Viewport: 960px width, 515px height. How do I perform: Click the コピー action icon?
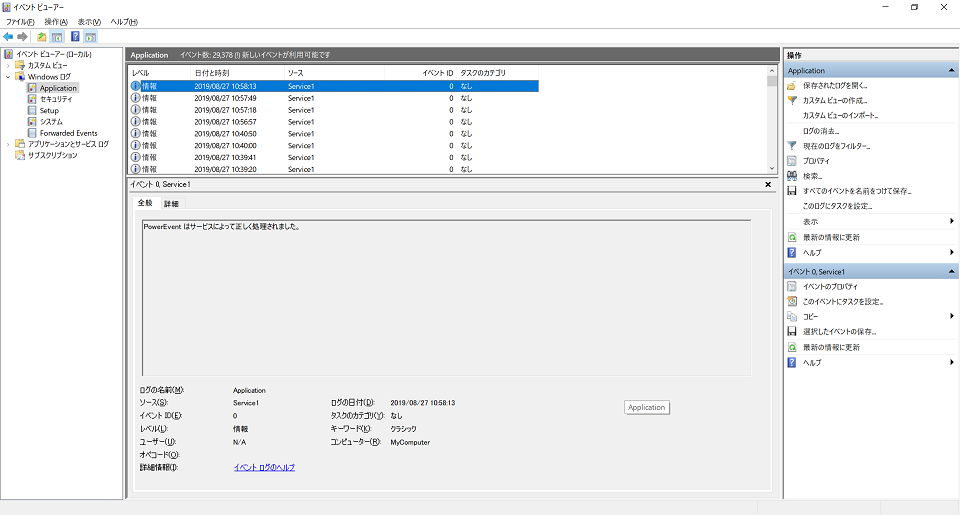point(792,317)
